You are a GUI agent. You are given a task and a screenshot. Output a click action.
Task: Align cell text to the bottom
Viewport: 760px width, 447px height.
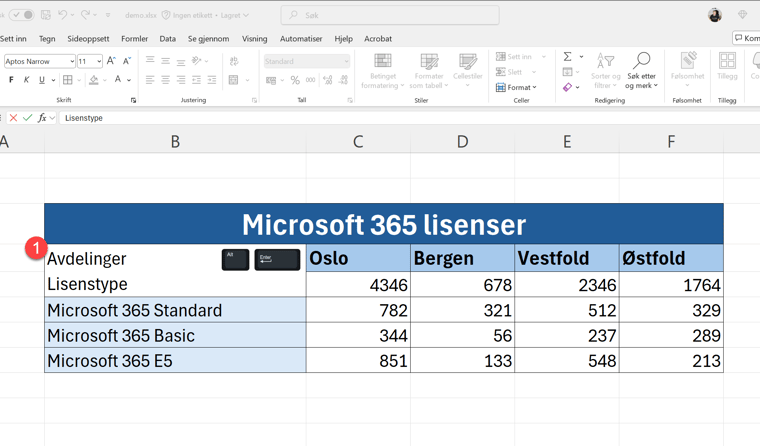coord(181,61)
